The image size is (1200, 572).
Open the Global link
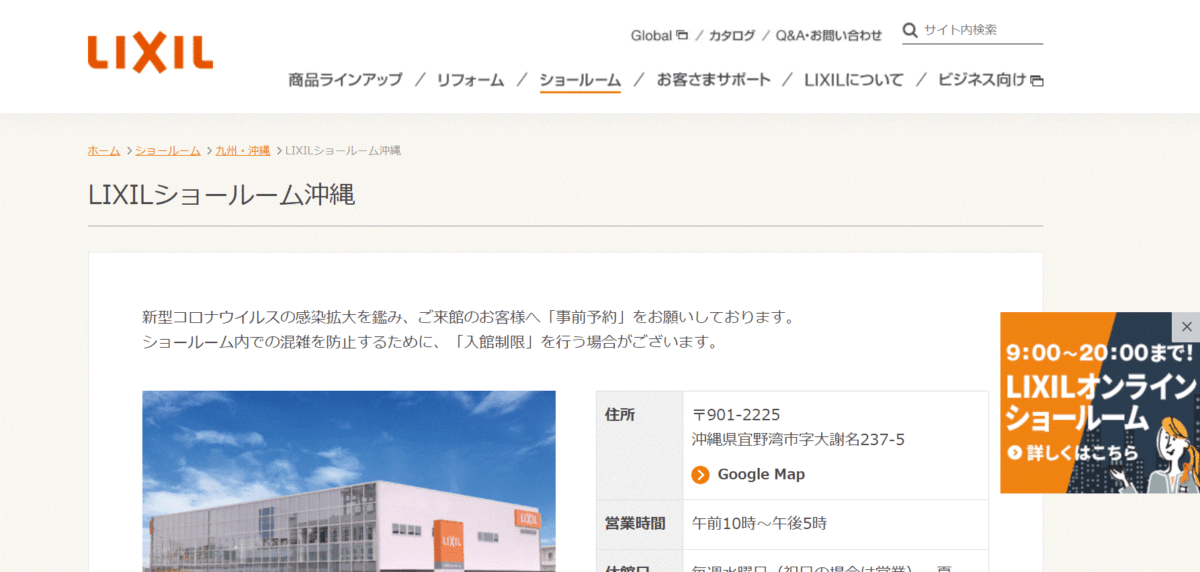click(x=659, y=35)
